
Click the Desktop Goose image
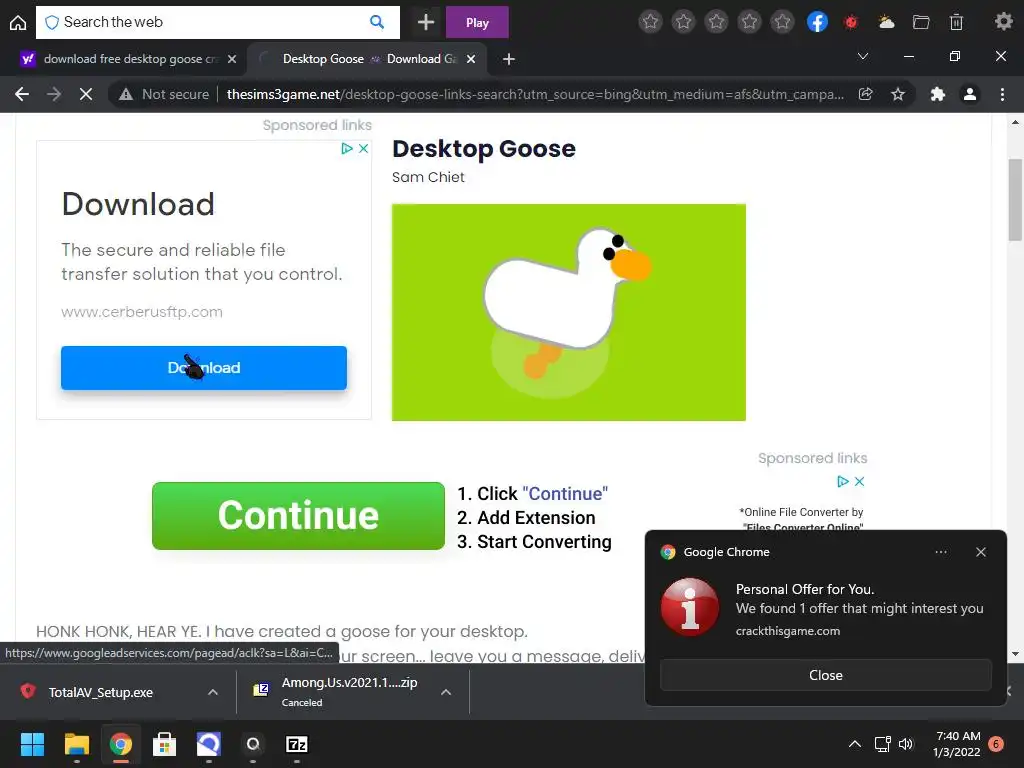(x=568, y=312)
